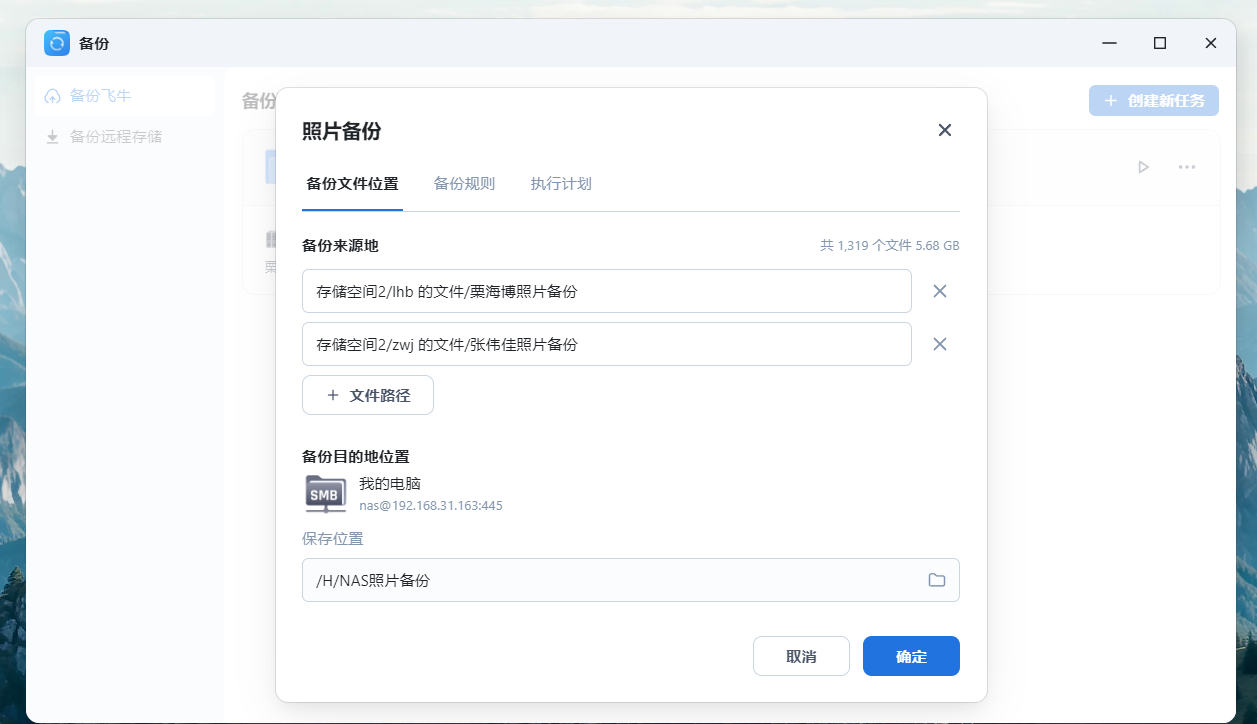
Task: Select 备份飞牛 in the sidebar
Action: 125,96
